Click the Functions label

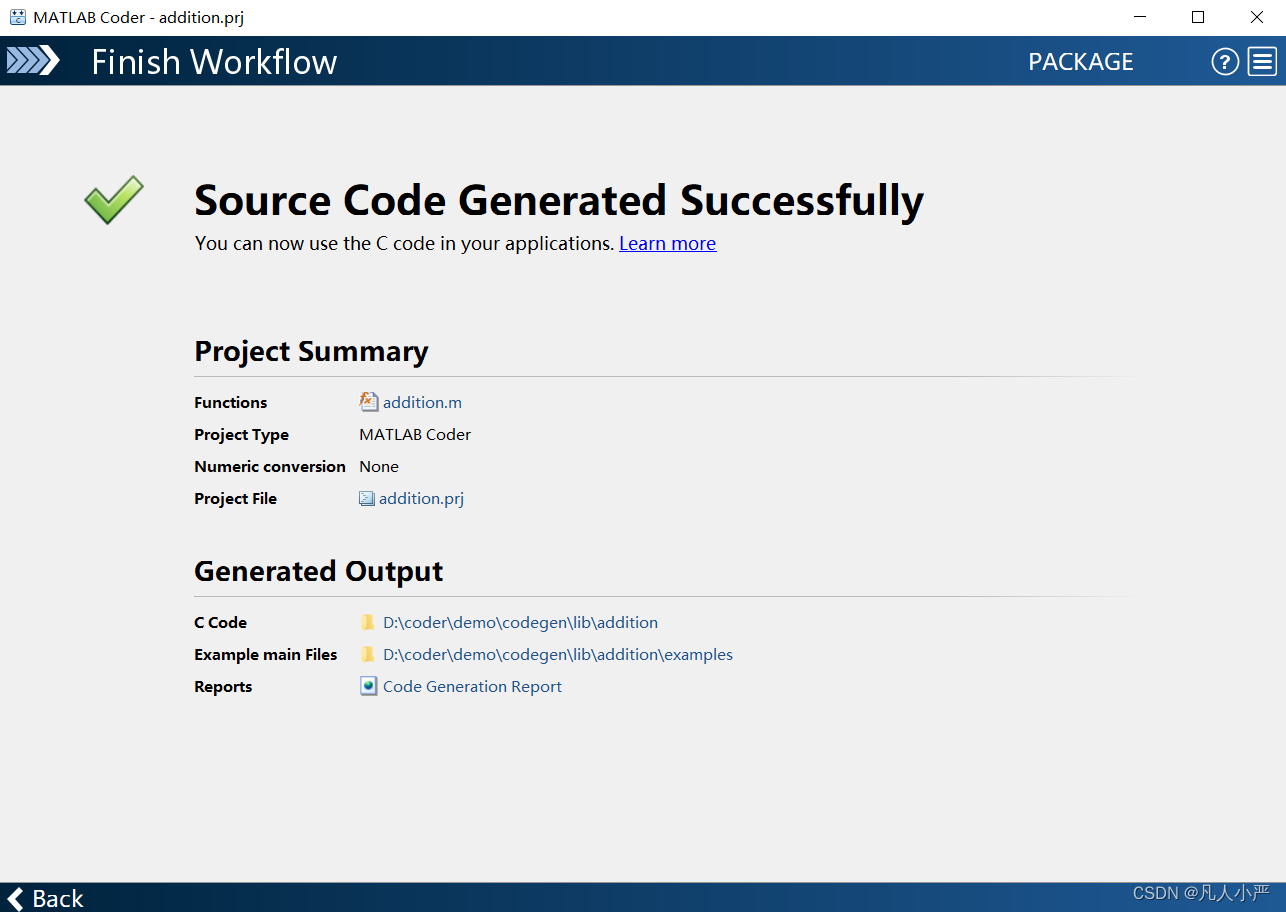(231, 402)
